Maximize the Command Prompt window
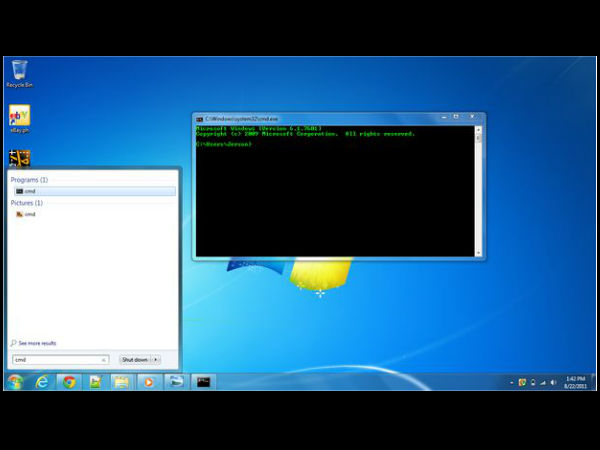This screenshot has width=600, height=450. tap(456, 117)
